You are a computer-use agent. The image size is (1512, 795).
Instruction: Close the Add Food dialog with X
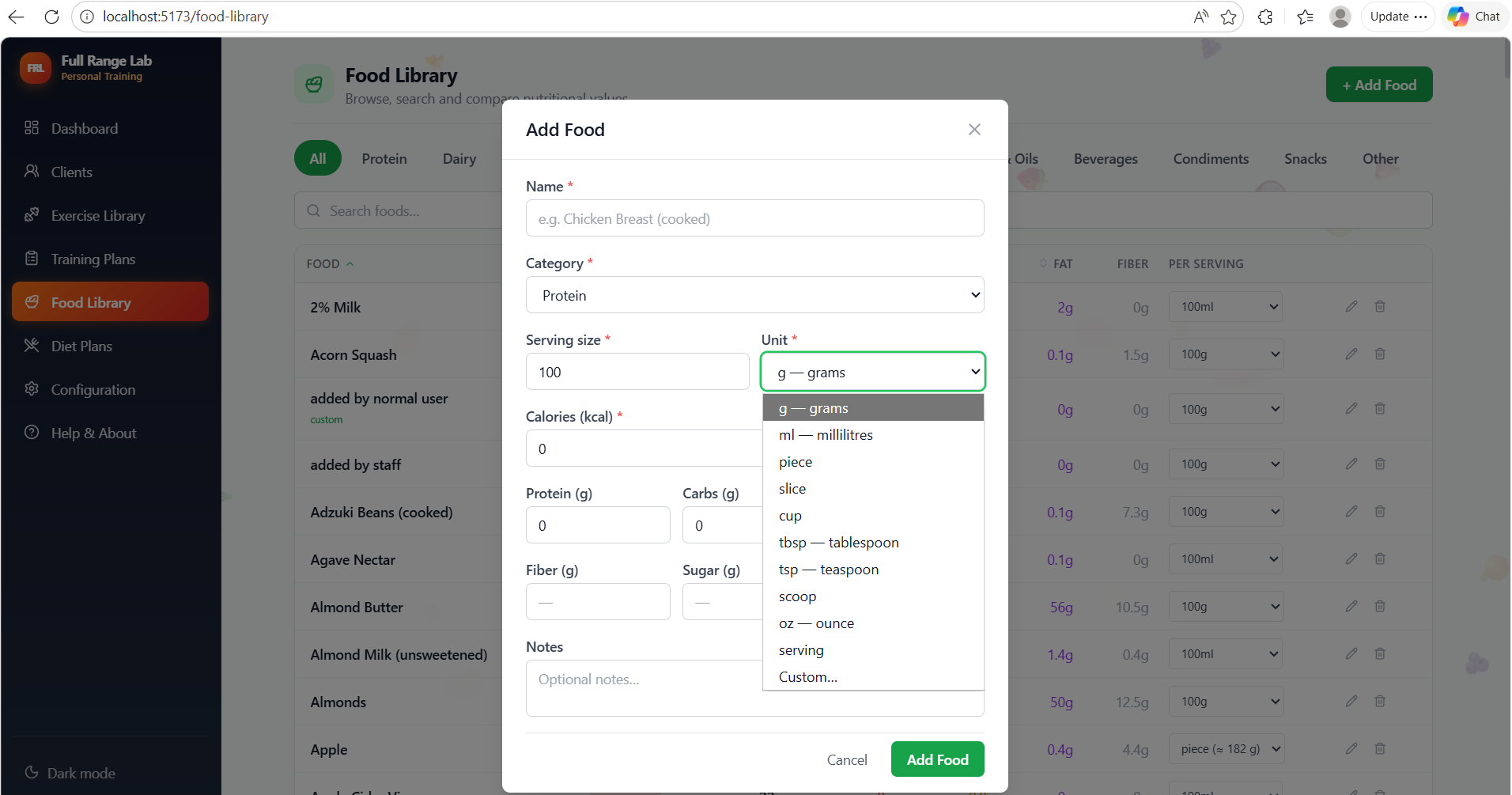[x=974, y=130]
